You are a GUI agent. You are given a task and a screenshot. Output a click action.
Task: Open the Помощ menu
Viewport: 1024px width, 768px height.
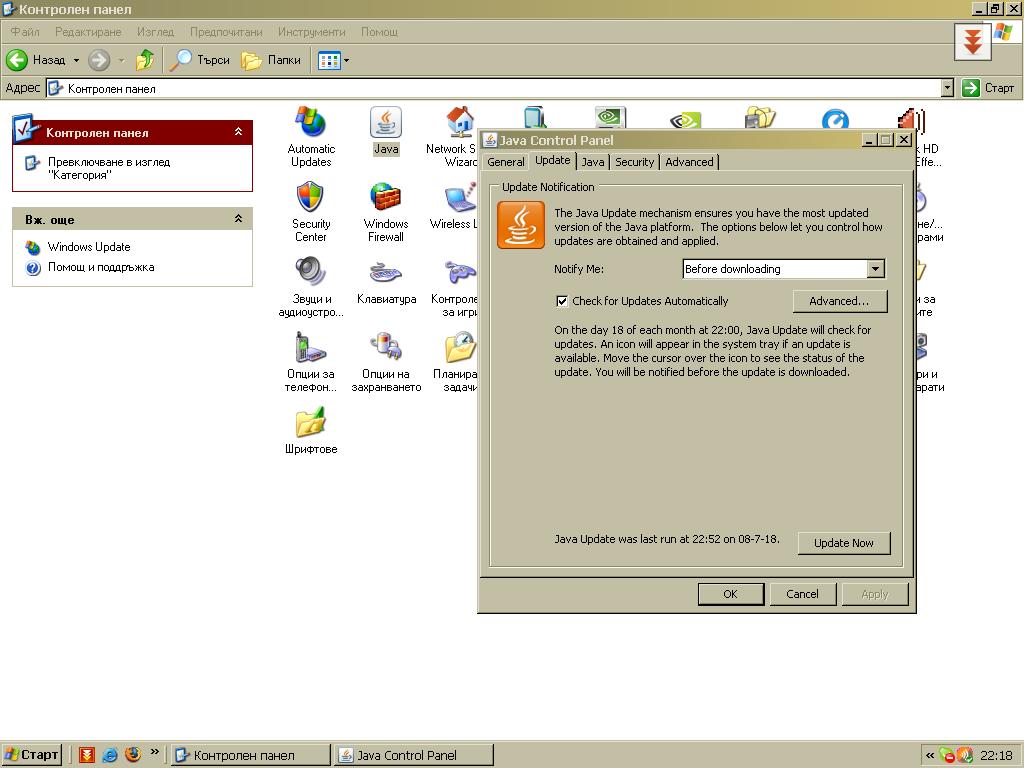(379, 31)
